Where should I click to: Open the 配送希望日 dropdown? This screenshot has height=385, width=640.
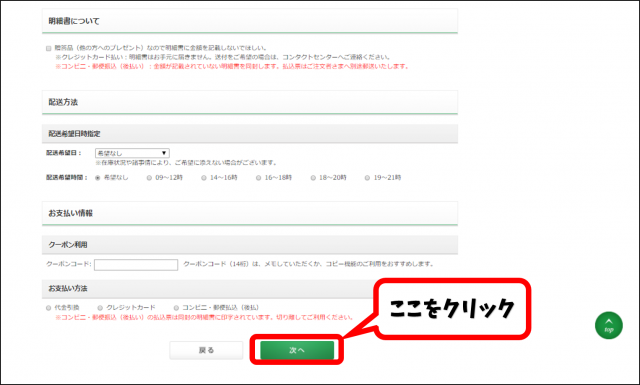(132, 153)
